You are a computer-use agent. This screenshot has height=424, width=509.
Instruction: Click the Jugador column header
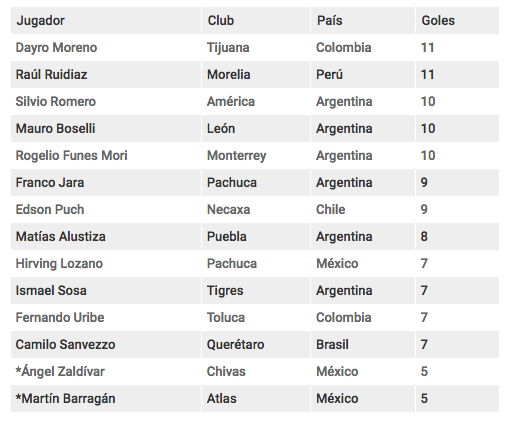coord(41,21)
